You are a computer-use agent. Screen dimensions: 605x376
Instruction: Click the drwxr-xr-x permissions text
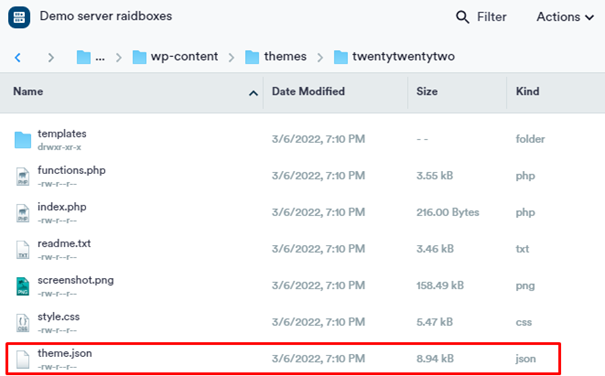click(x=59, y=147)
